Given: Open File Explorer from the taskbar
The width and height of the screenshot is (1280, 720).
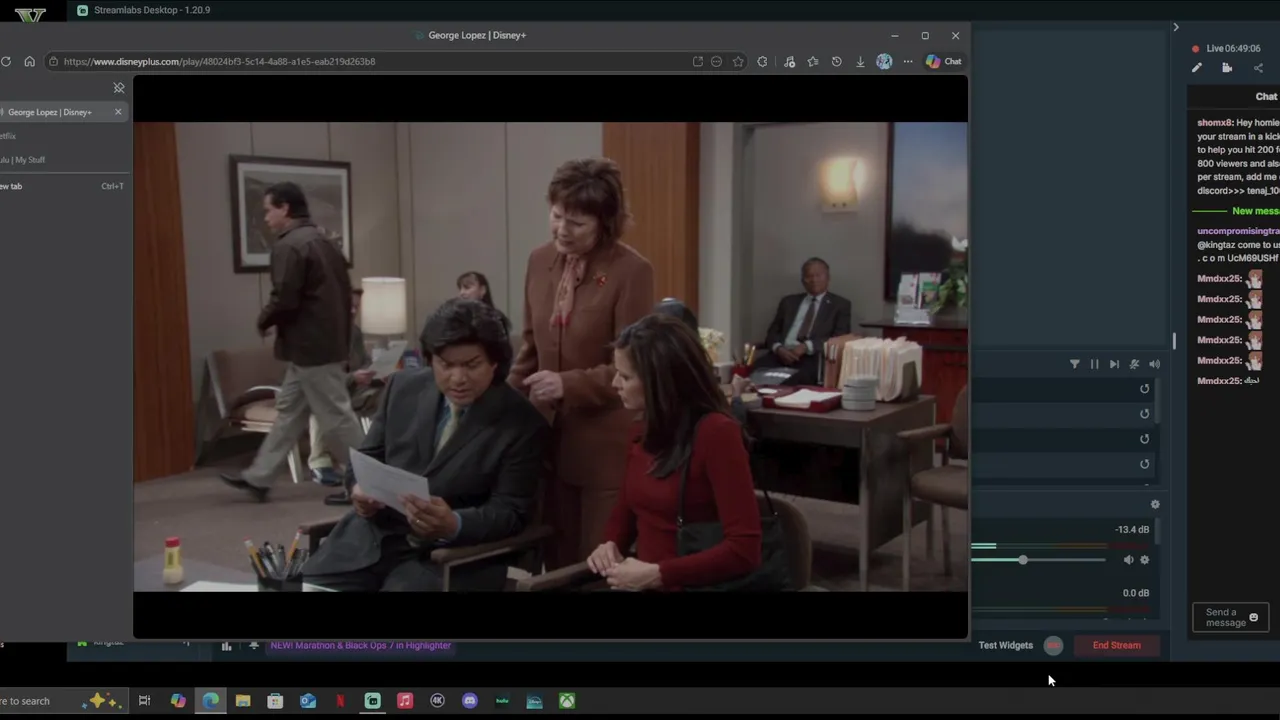Looking at the screenshot, I should 243,701.
